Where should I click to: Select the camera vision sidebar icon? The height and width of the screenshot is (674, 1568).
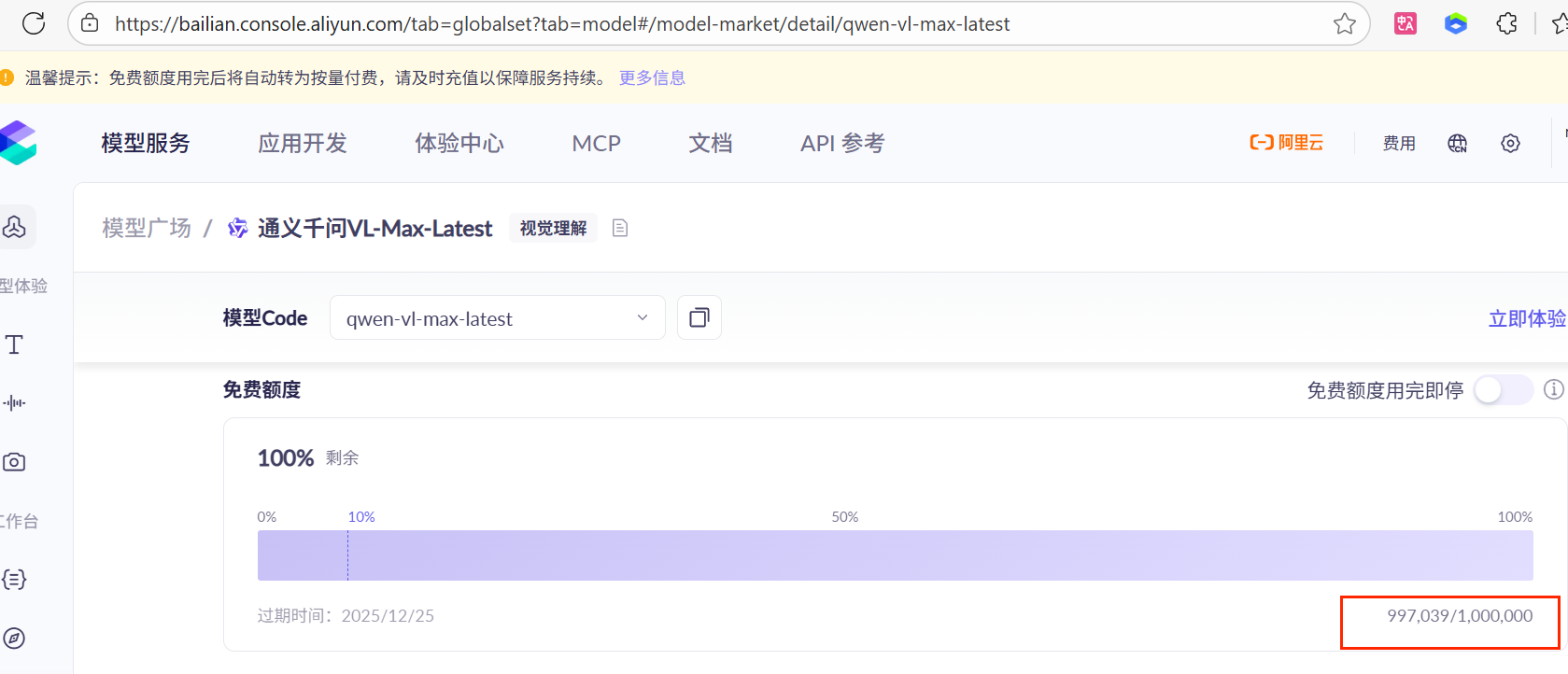point(14,462)
